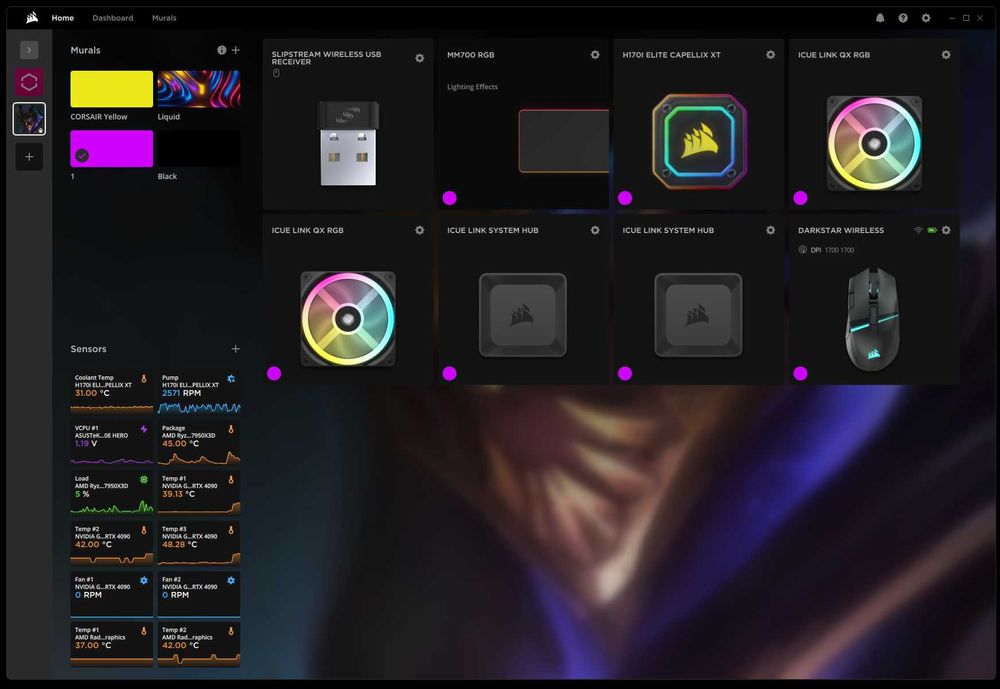Add a new sensor with plus icon
This screenshot has height=689, width=1000.
click(235, 348)
